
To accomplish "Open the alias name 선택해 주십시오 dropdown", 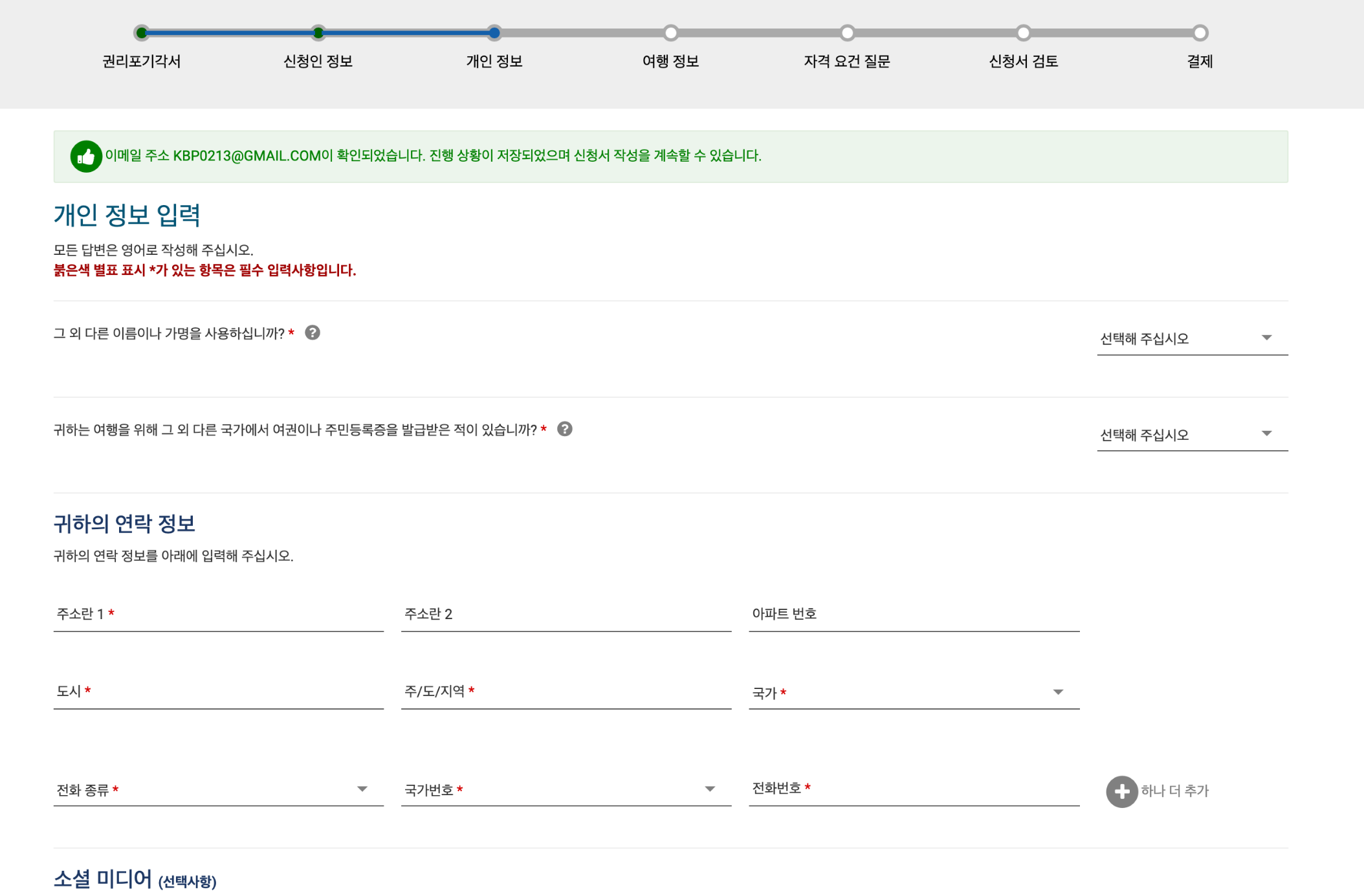I will click(1191, 338).
